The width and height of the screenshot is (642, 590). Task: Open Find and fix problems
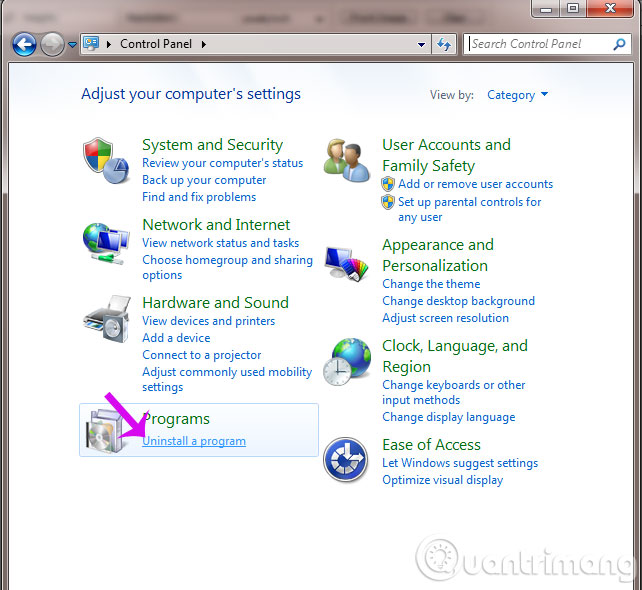point(199,197)
